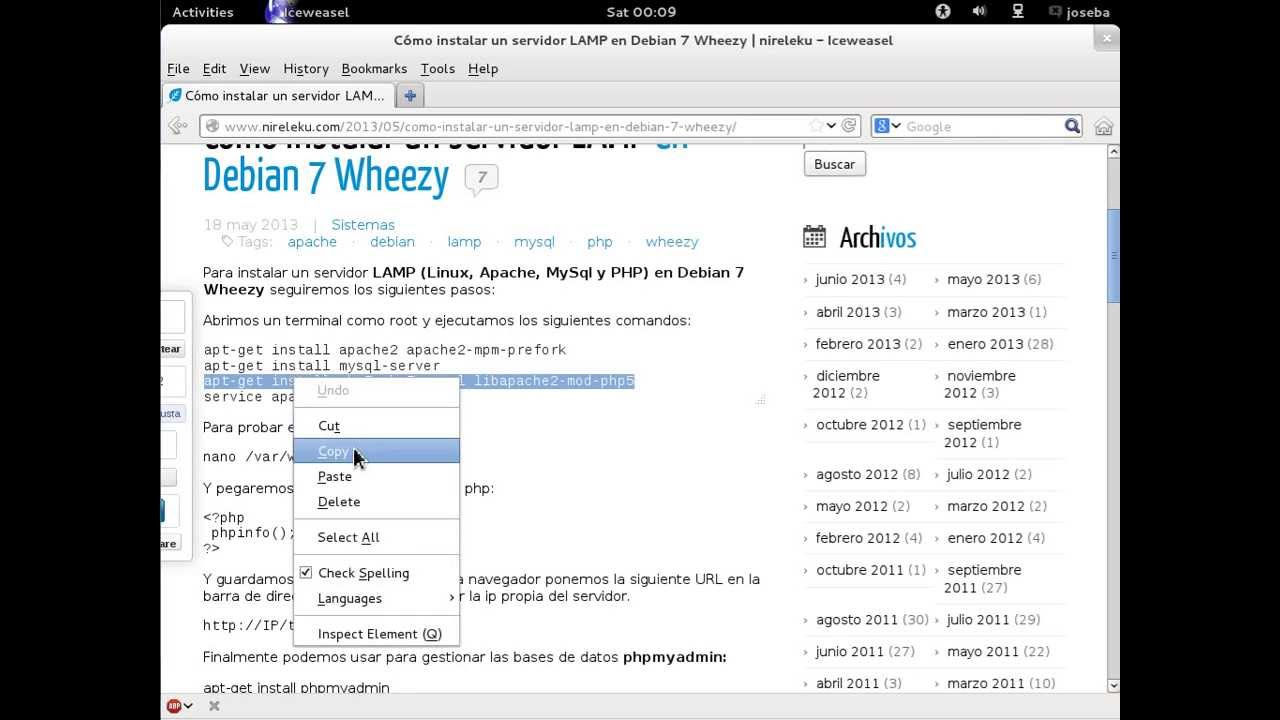Screen dimensions: 1280x720
Task: Open the febrero 2012 archive link
Action: pos(857,538)
